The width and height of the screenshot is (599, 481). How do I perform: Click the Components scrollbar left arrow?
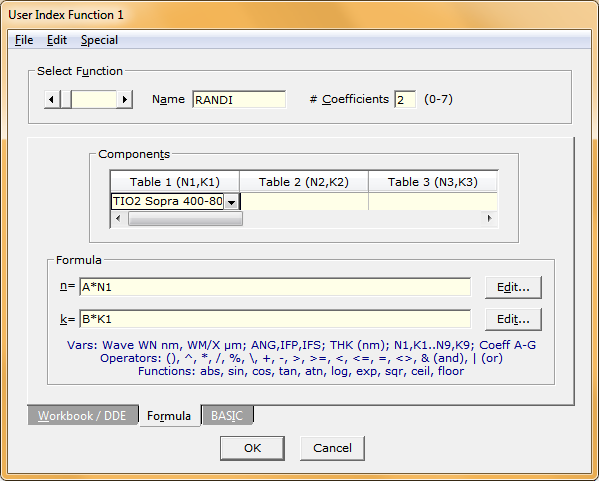(x=118, y=219)
